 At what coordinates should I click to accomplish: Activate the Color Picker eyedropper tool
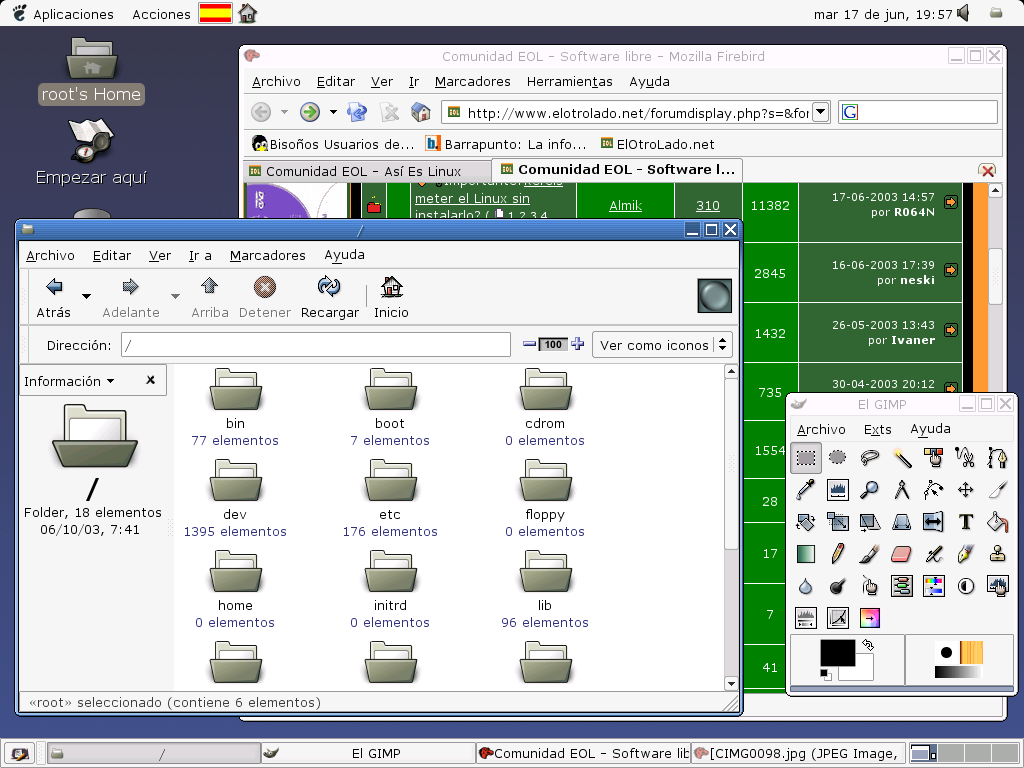(806, 490)
